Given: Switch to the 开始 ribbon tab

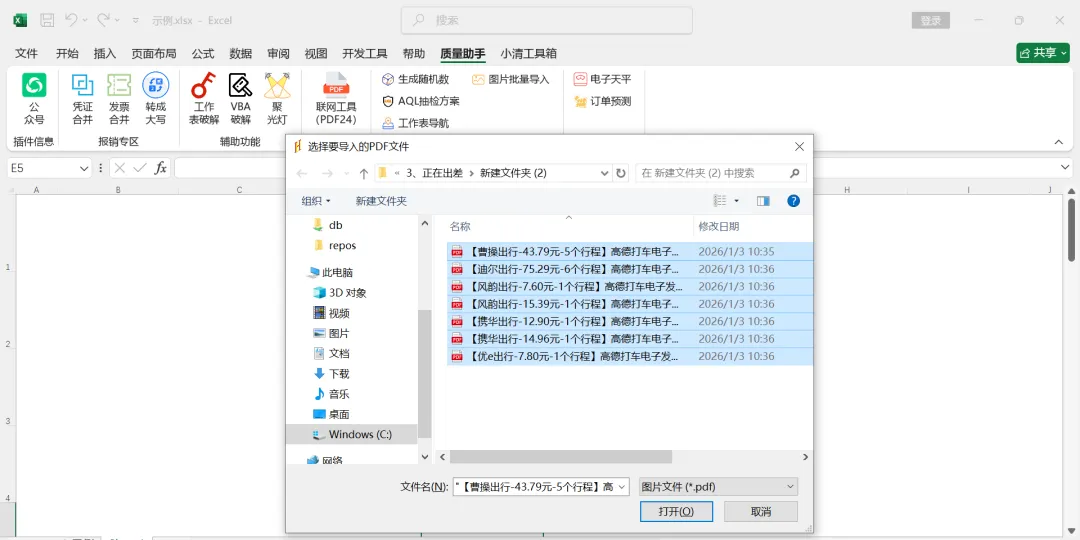Looking at the screenshot, I should pos(67,54).
